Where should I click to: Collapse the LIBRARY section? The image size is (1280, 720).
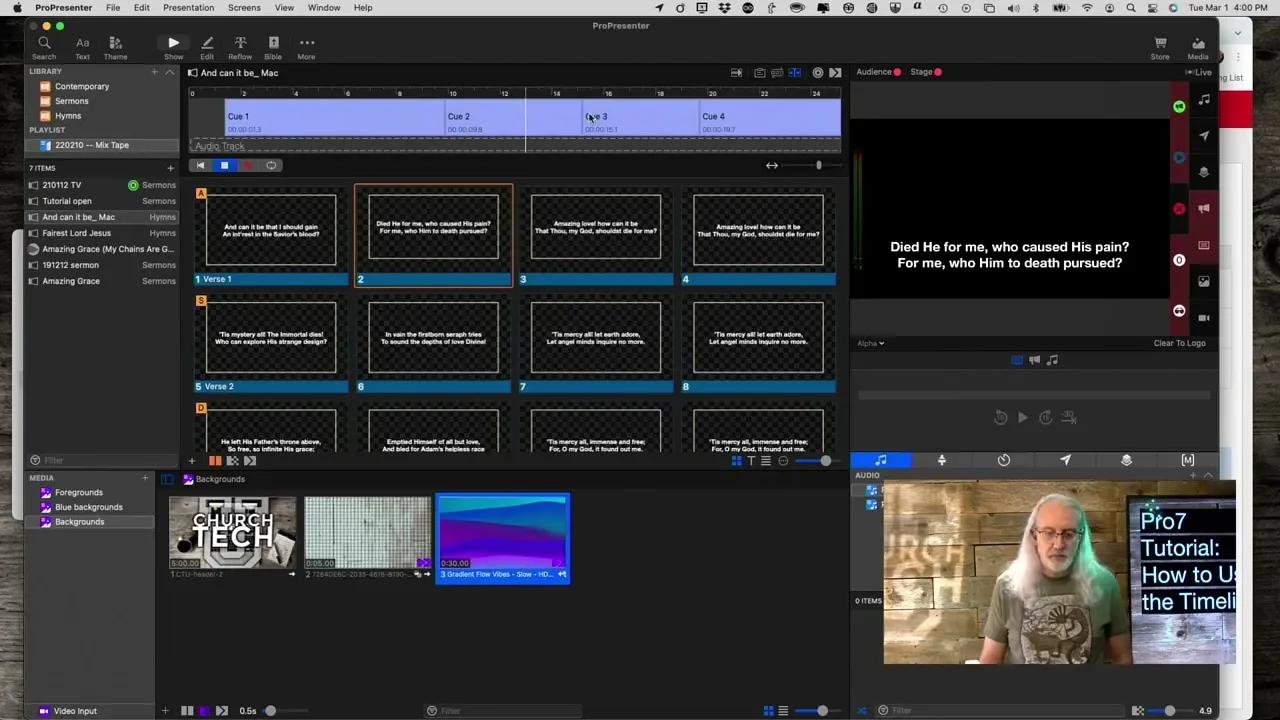[170, 71]
